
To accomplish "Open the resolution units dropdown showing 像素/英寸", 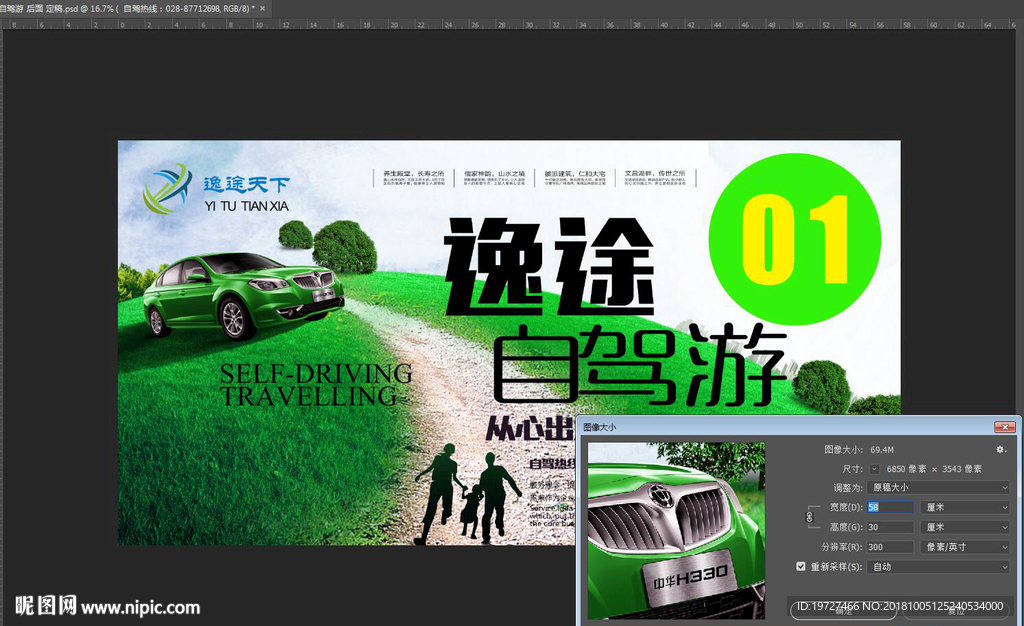I will [964, 547].
